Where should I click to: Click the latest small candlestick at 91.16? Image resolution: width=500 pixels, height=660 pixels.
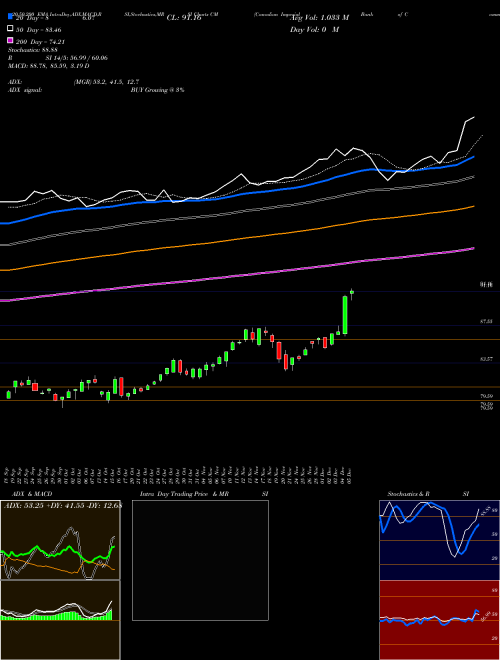click(x=352, y=292)
